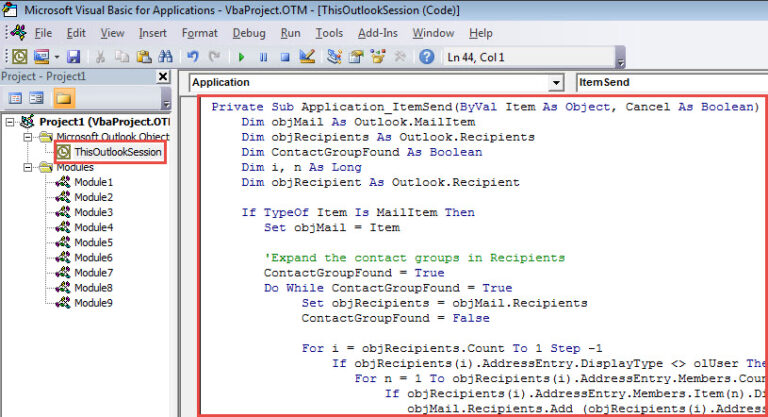Click the Cut scissors icon

click(x=100, y=57)
